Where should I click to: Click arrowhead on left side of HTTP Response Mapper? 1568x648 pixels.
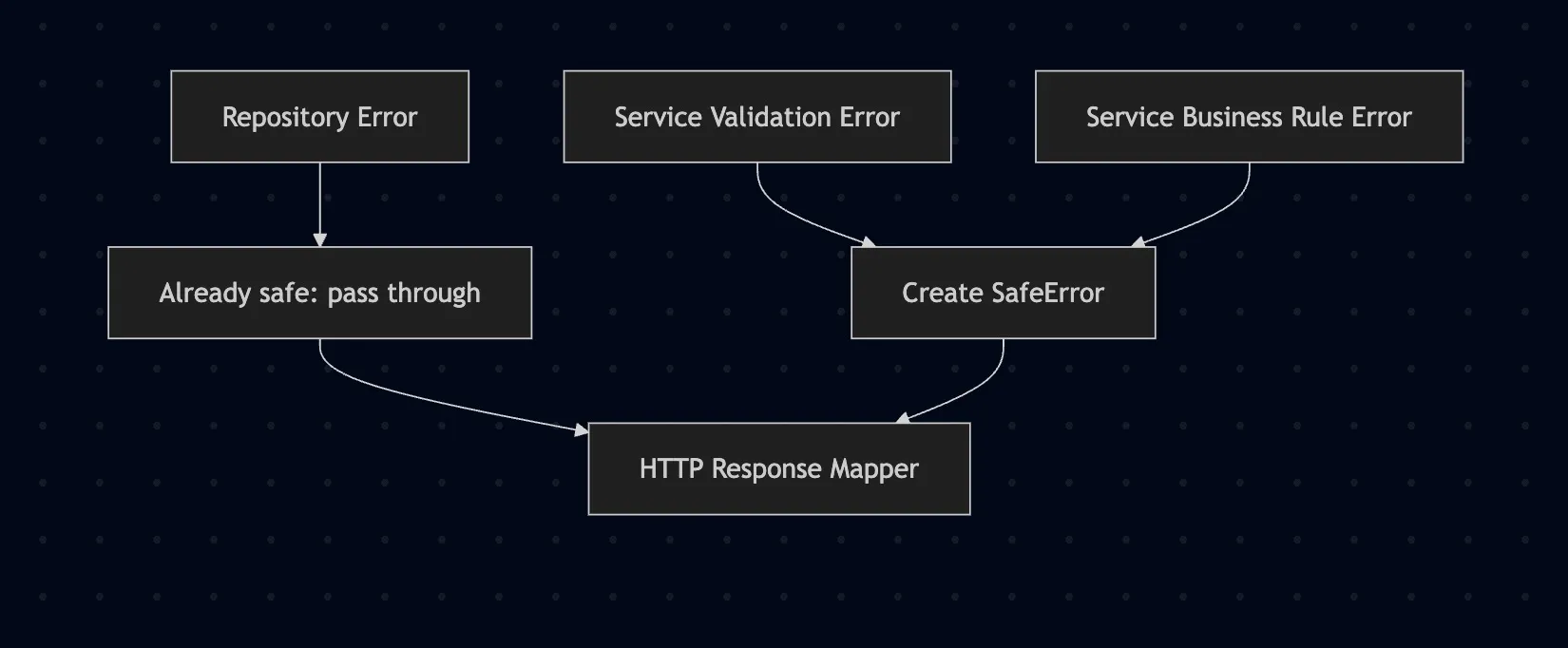coord(581,430)
